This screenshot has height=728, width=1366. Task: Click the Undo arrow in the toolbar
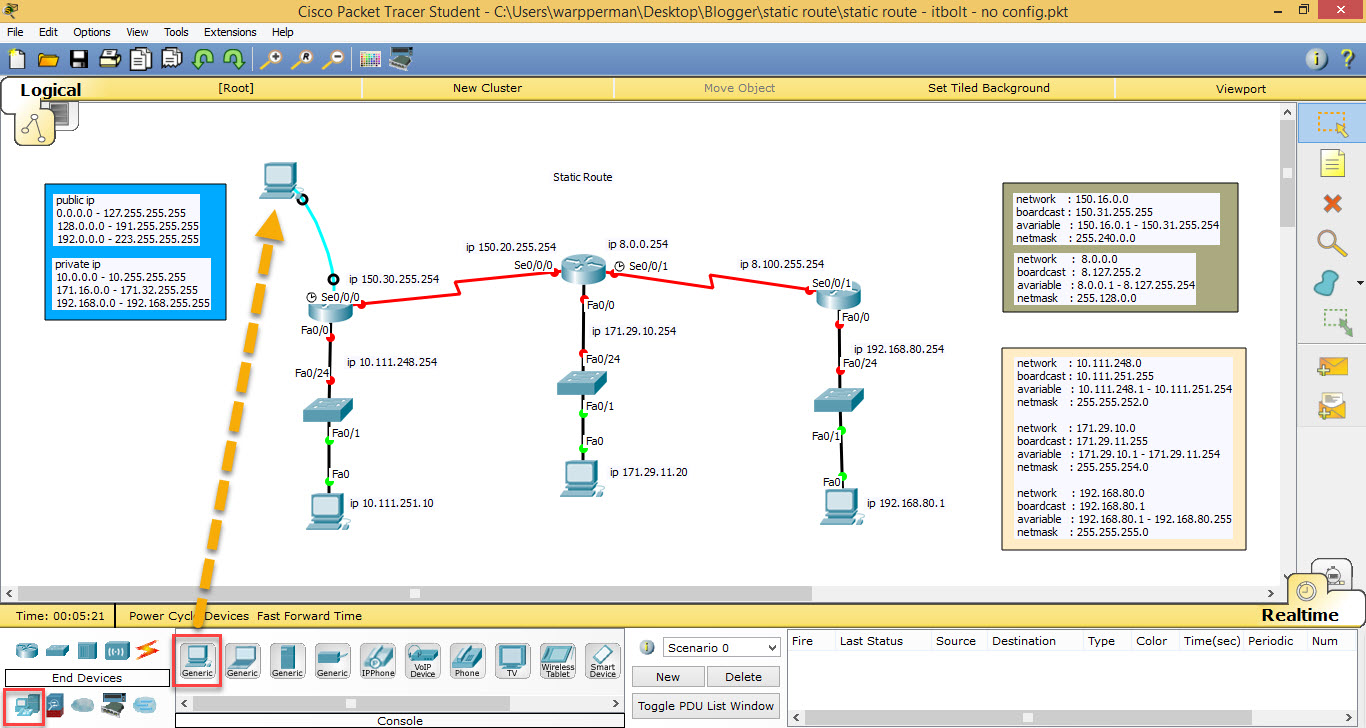203,59
